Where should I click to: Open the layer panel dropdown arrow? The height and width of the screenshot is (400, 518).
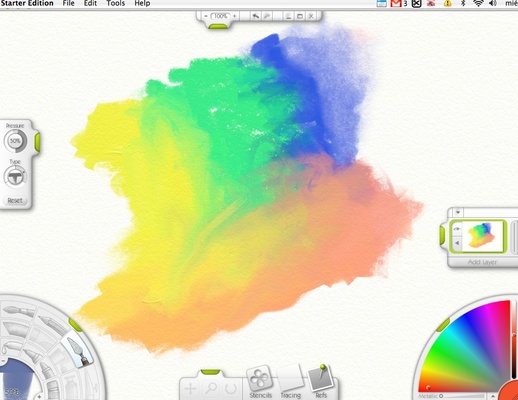[x=458, y=212]
